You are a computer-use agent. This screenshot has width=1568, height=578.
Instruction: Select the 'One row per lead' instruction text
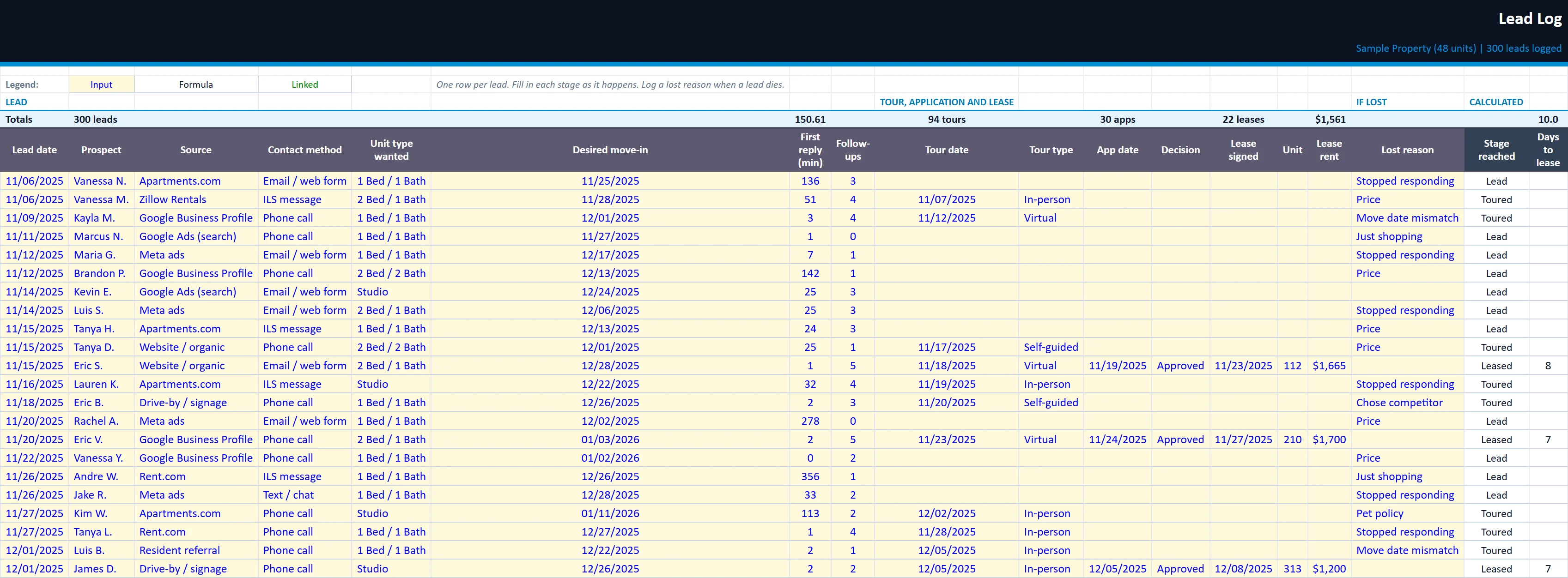(610, 84)
